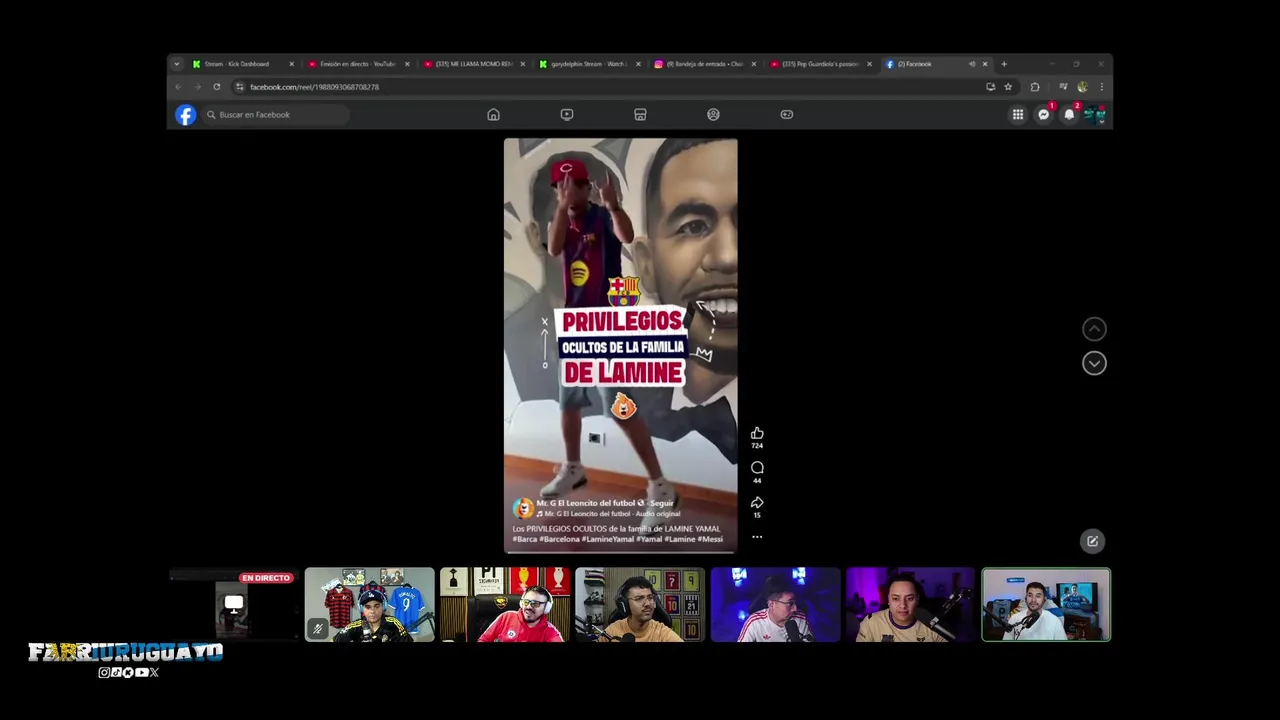
Task: Switch to the Bandeja de entrada tab
Action: point(704,64)
